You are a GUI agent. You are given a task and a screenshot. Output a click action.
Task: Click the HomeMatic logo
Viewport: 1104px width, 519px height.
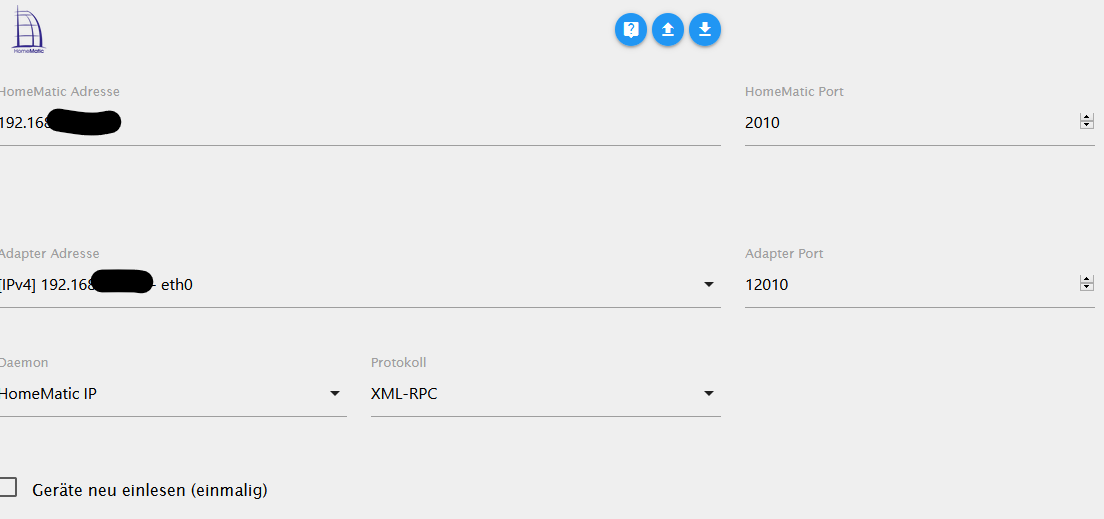tap(28, 29)
